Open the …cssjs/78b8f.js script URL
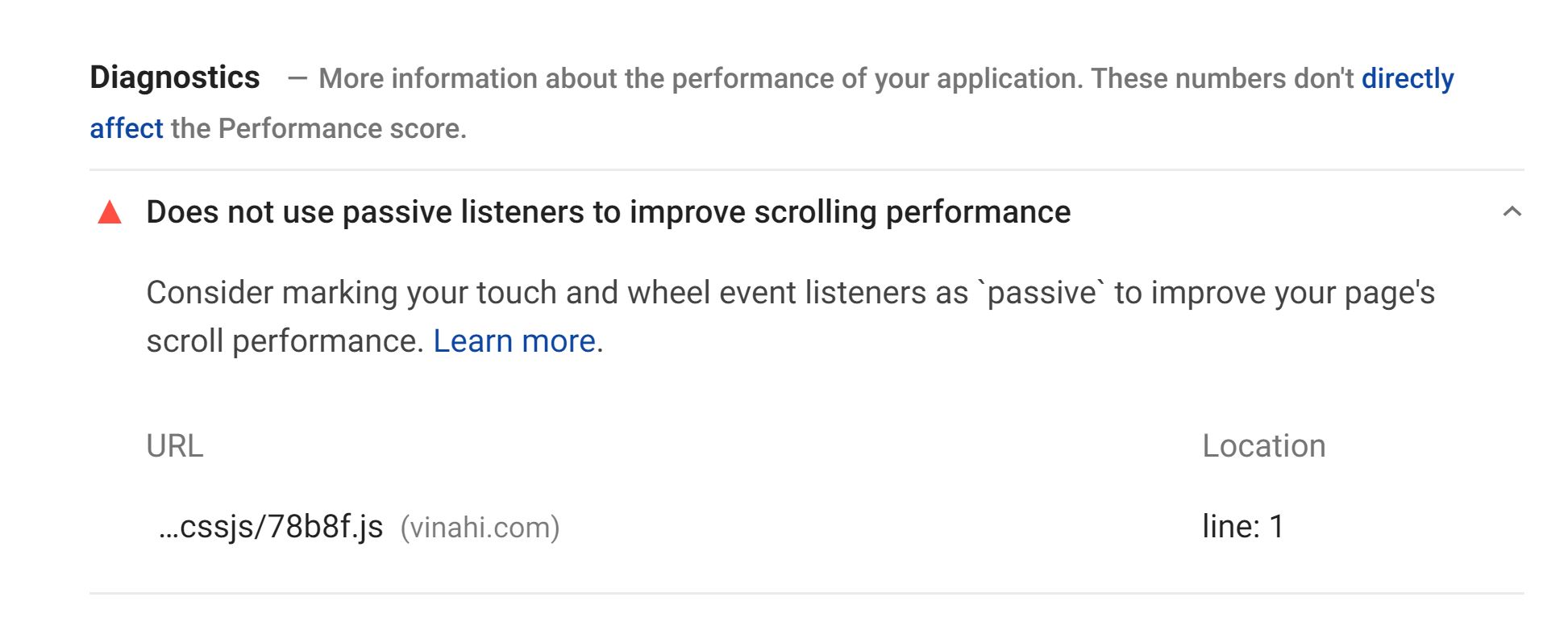The width and height of the screenshot is (1568, 618). pyautogui.click(x=271, y=527)
